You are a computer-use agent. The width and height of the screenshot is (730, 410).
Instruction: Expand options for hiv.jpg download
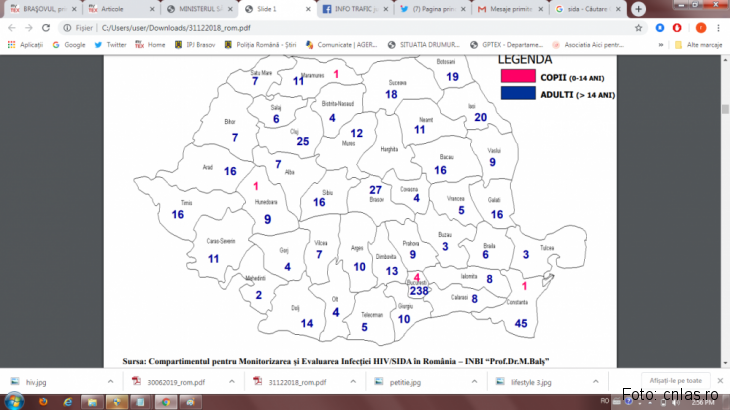[x=110, y=382]
